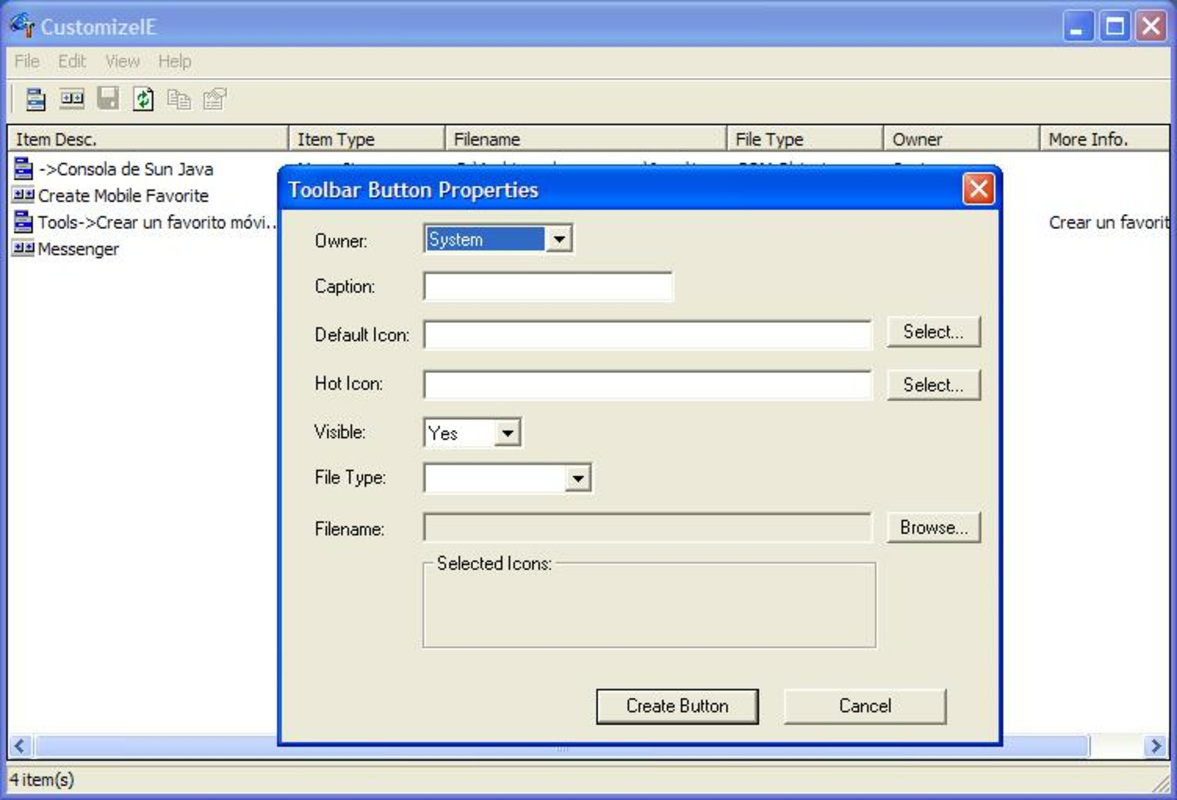
Task: Click the add menu item toolbar icon
Action: point(35,98)
